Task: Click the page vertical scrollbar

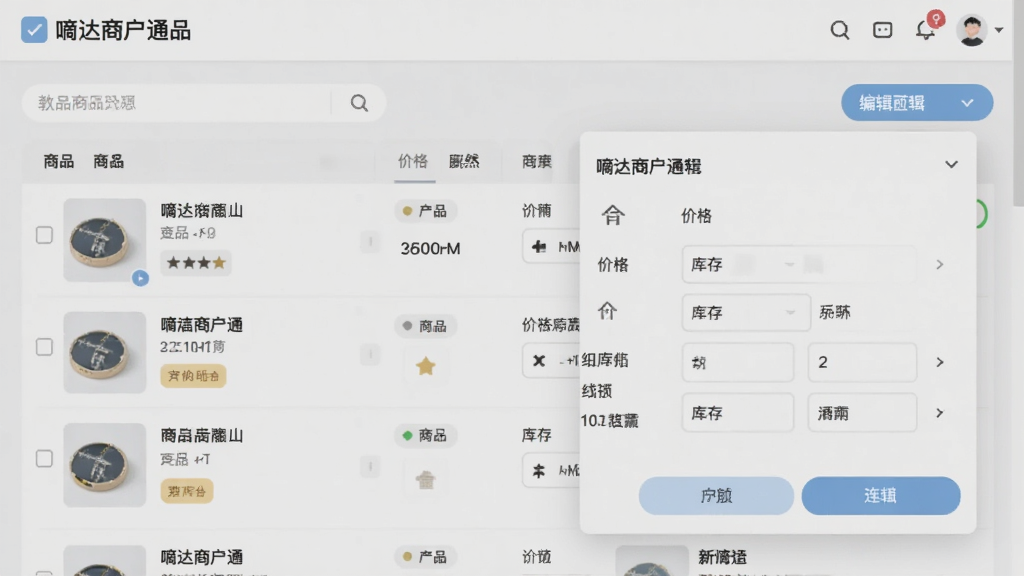Action: [1019, 104]
